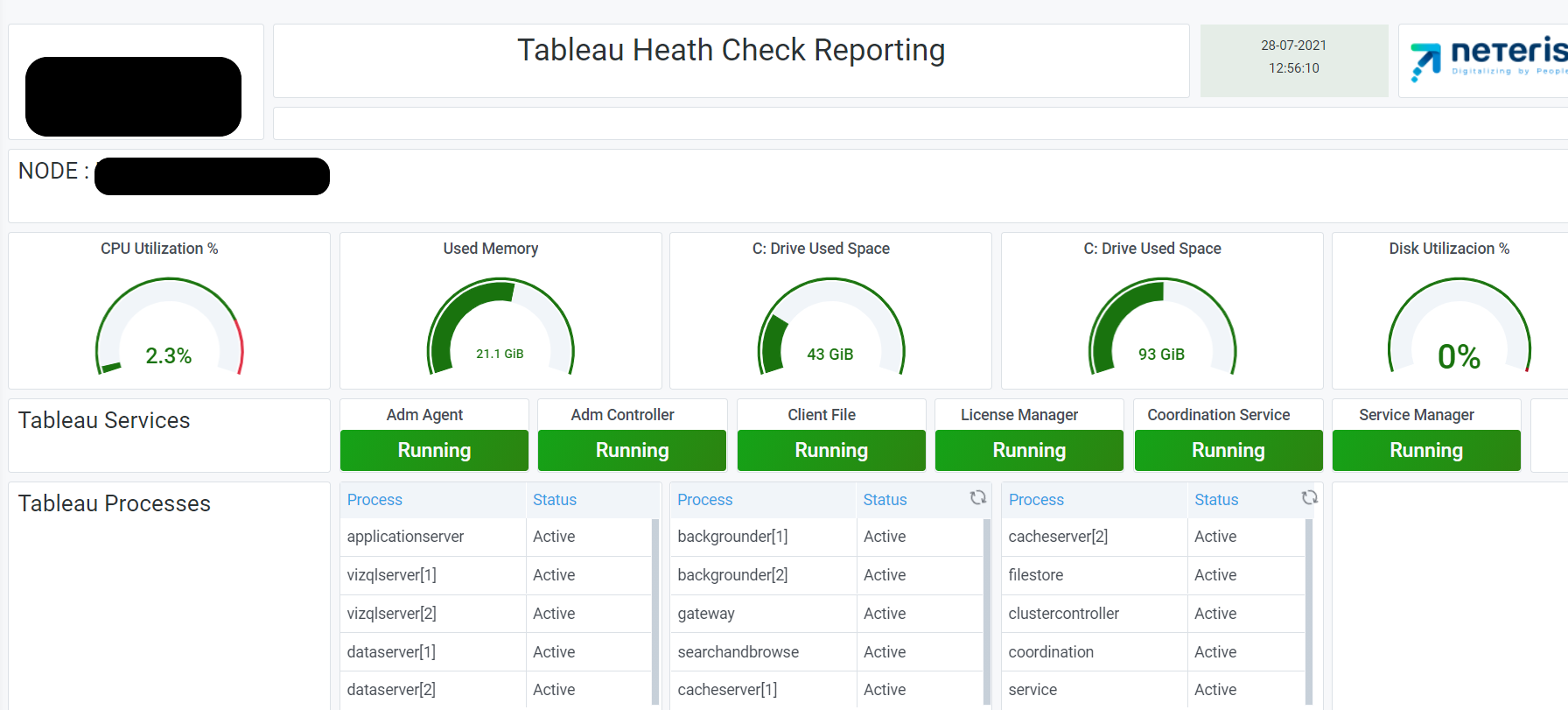Click the Adm Agent Running status button
The width and height of the screenshot is (1568, 710).
tap(434, 450)
